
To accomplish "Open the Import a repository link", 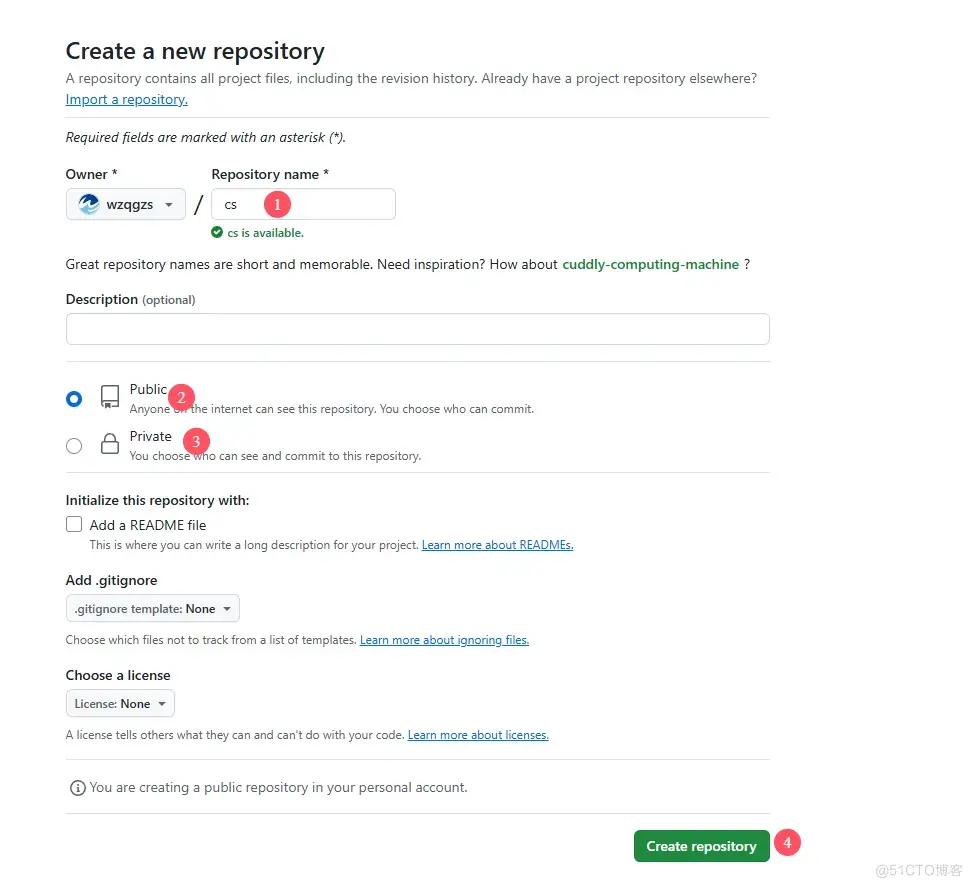I will (127, 100).
